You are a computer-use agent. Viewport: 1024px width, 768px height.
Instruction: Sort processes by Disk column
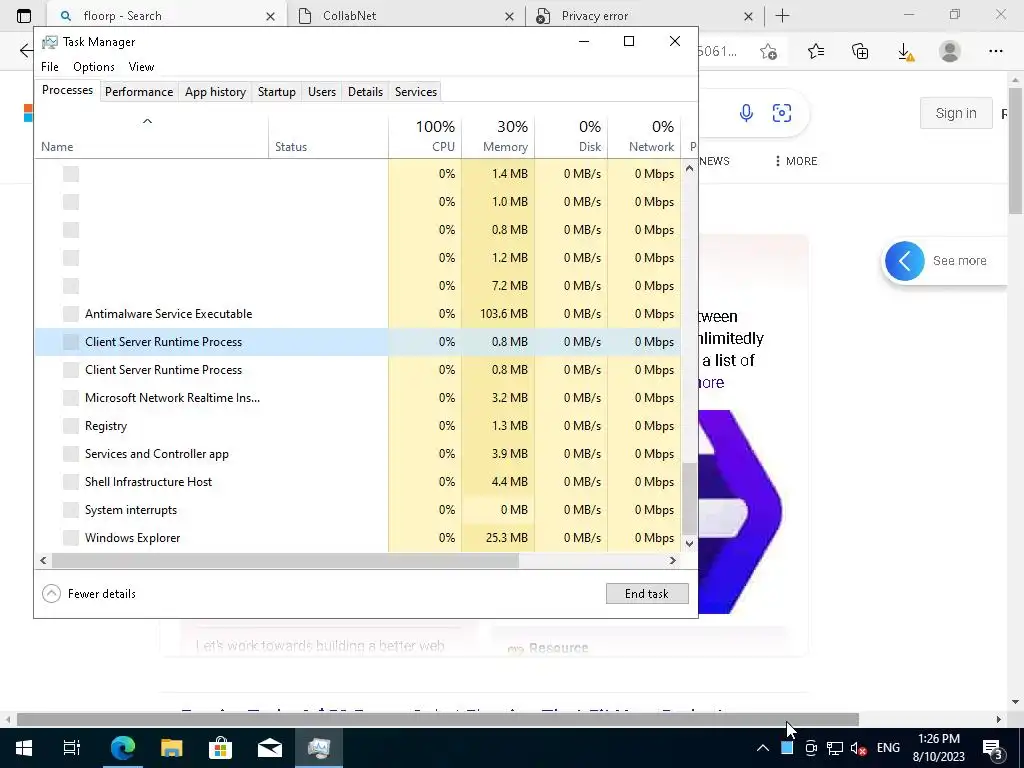[571, 136]
